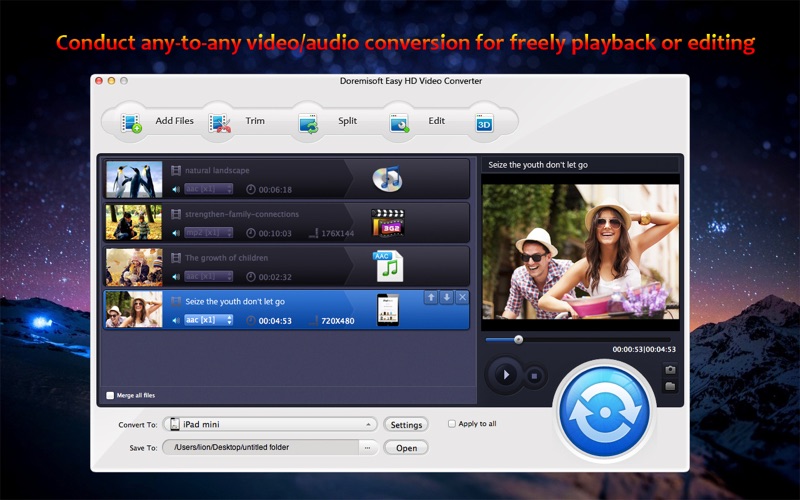The width and height of the screenshot is (800, 500).
Task: Click the Settings button
Action: 406,424
